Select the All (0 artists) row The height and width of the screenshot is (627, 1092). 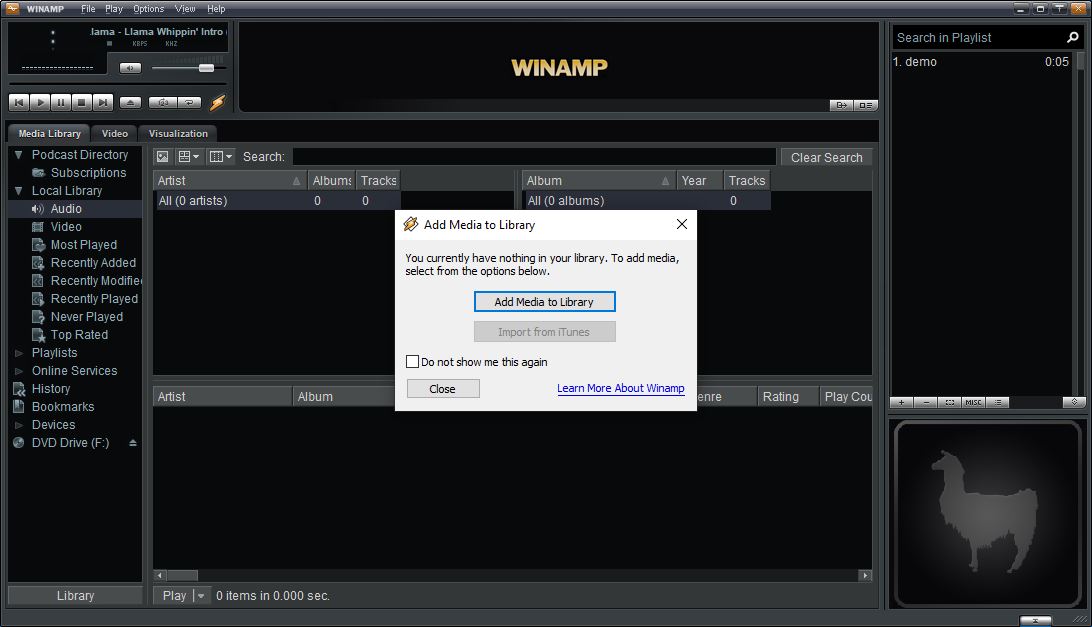pyautogui.click(x=276, y=201)
